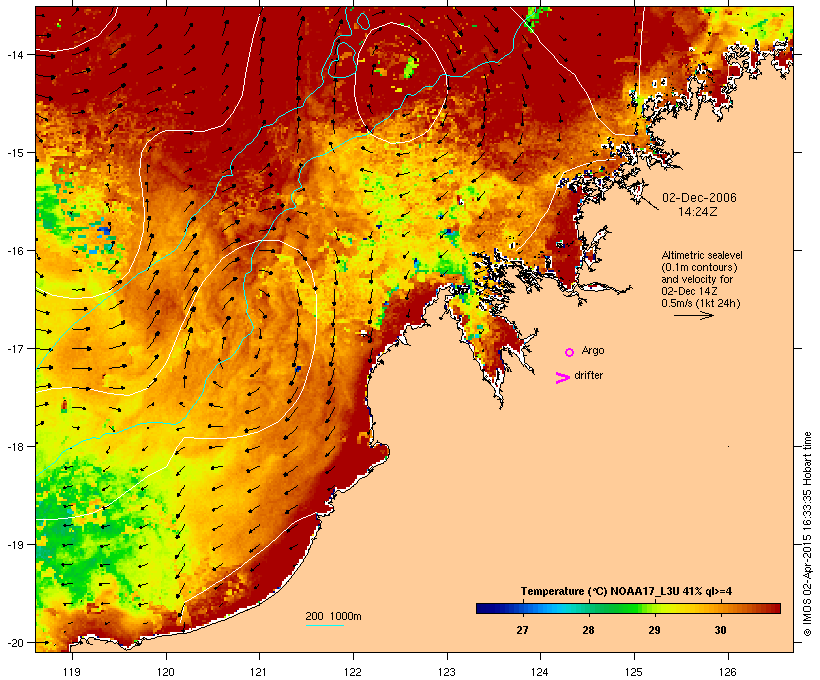The height and width of the screenshot is (680, 820).
Task: Click longitude axis label 122
Action: click(353, 672)
